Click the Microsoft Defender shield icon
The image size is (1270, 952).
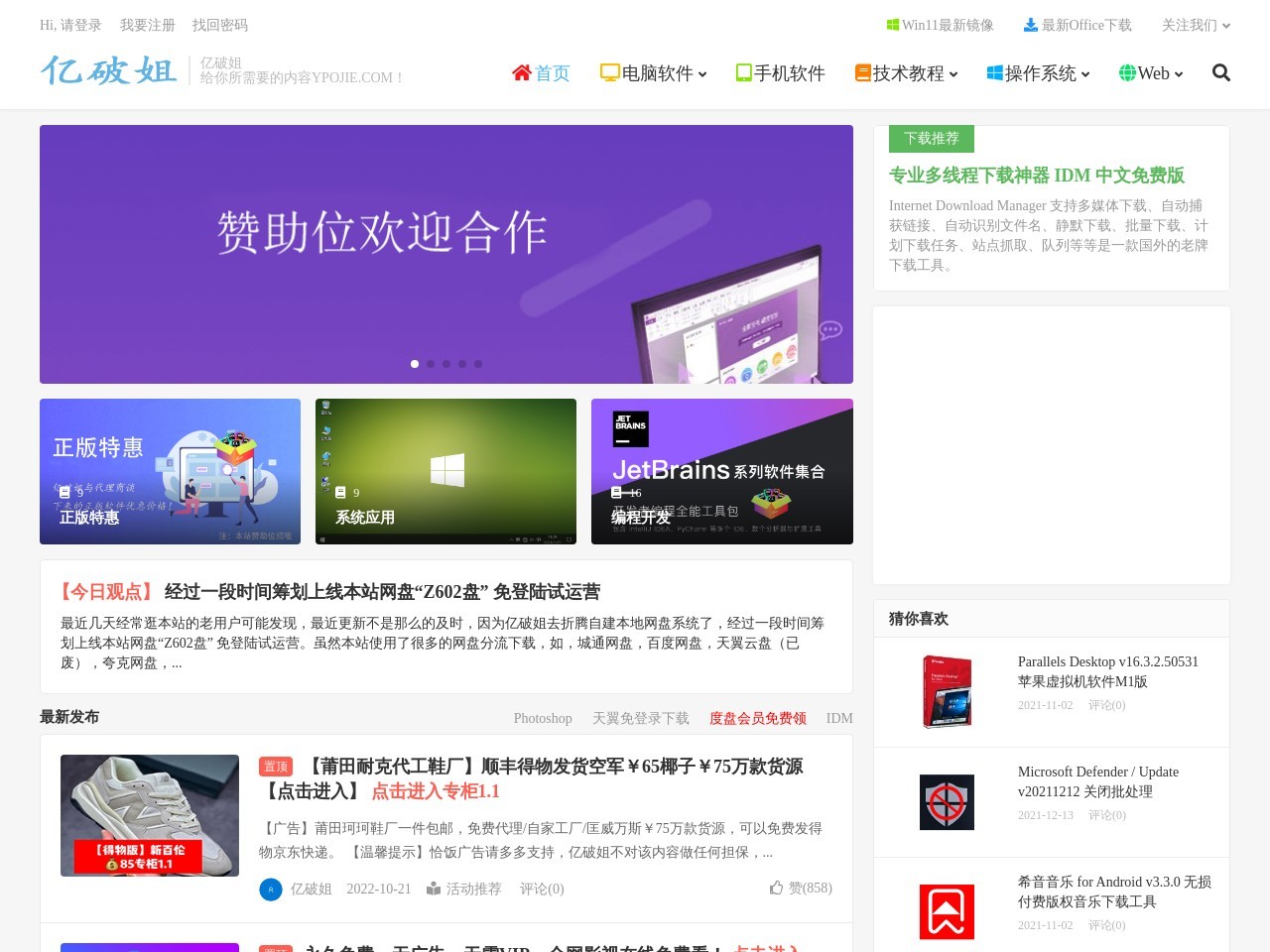[x=947, y=802]
